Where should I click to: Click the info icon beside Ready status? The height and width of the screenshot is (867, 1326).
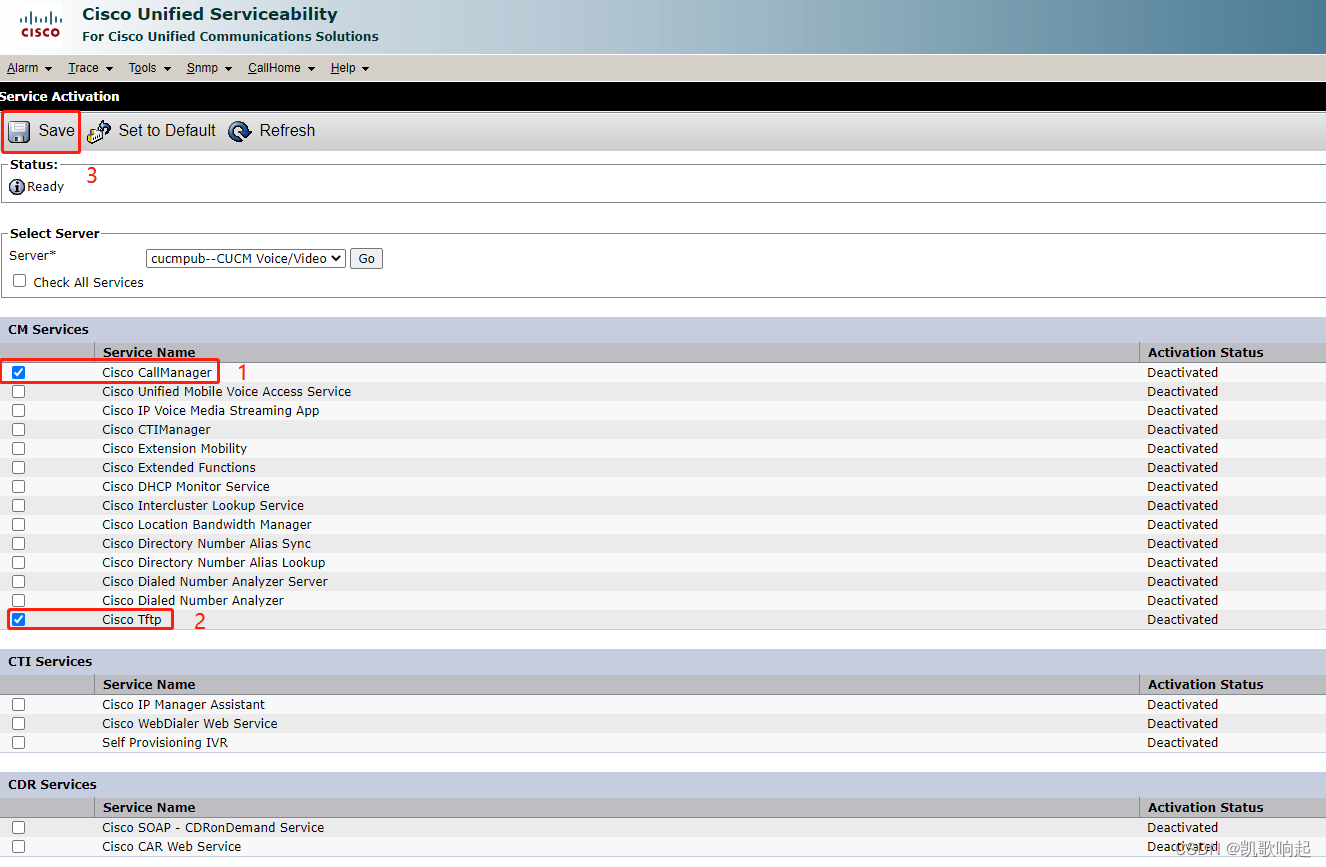[16, 186]
